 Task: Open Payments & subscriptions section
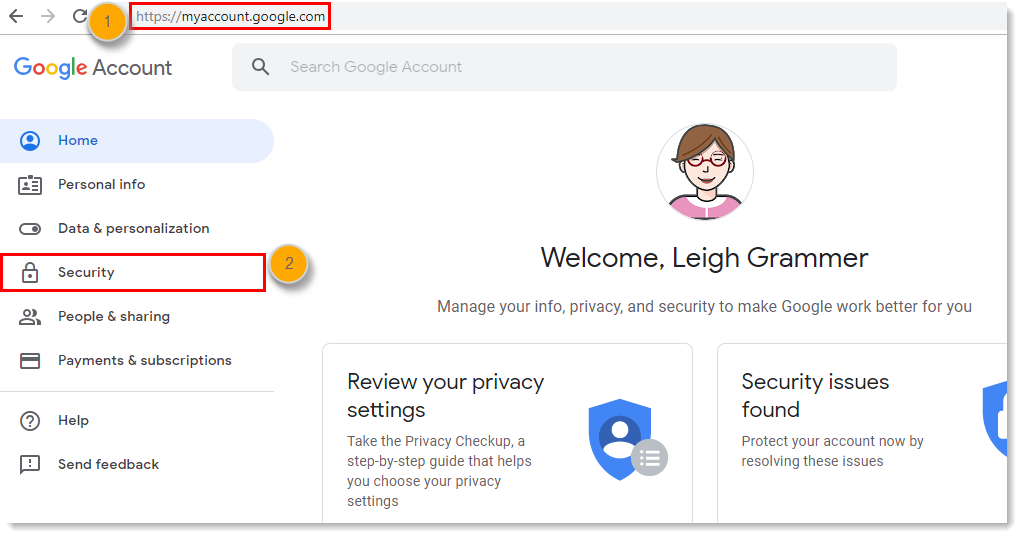pyautogui.click(x=145, y=361)
